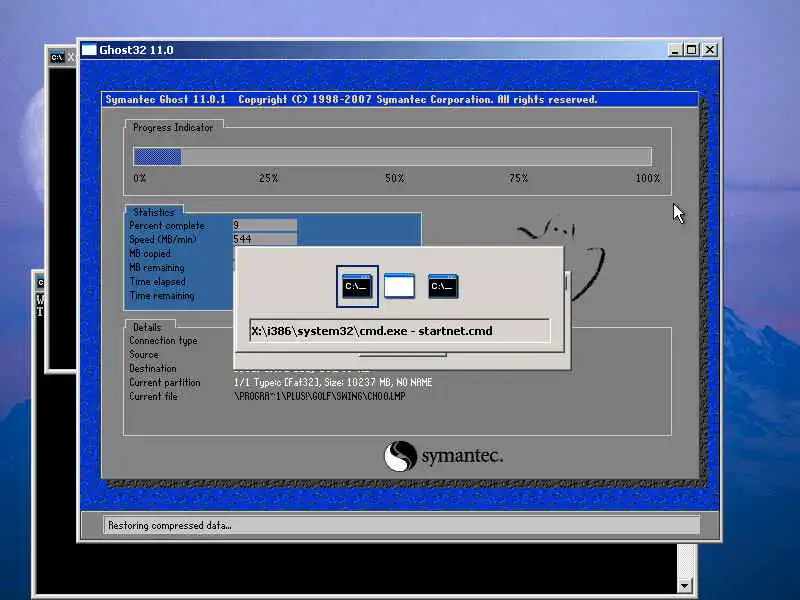
Task: Maximize the Ghost32 11.0 window
Action: pos(691,50)
